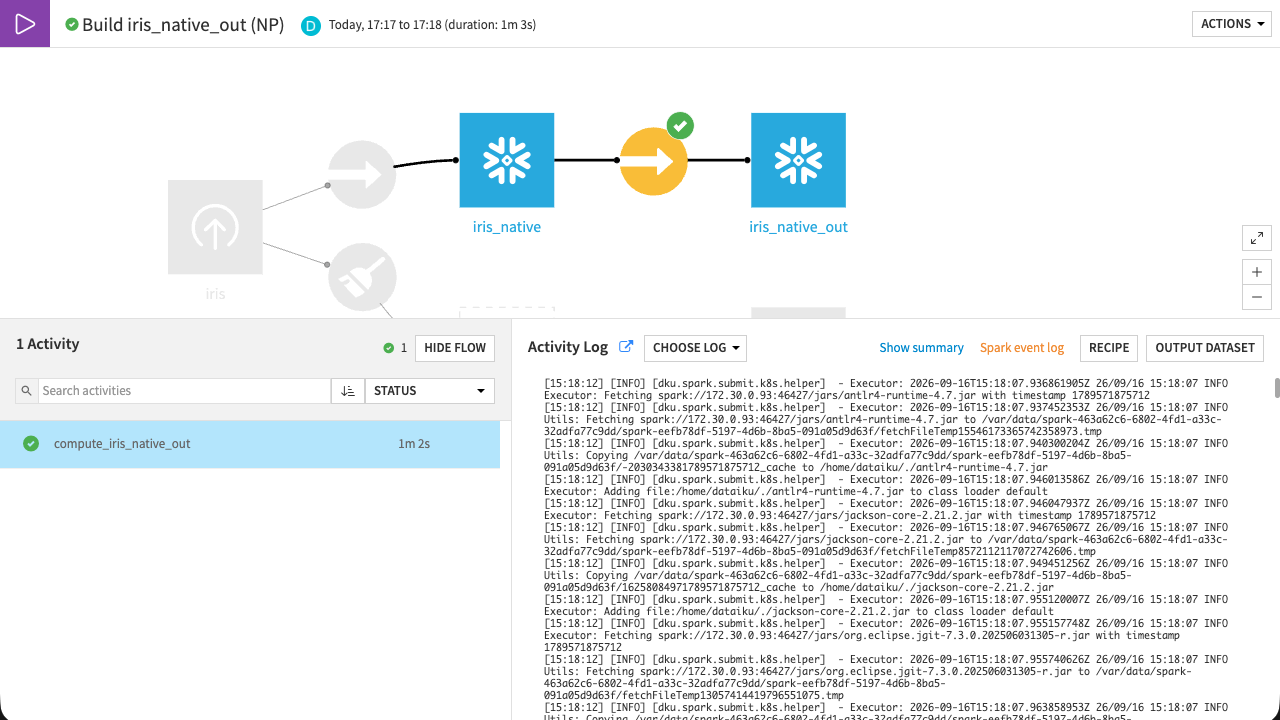The width and height of the screenshot is (1280, 720).
Task: Click the green success count indicator
Action: [395, 348]
